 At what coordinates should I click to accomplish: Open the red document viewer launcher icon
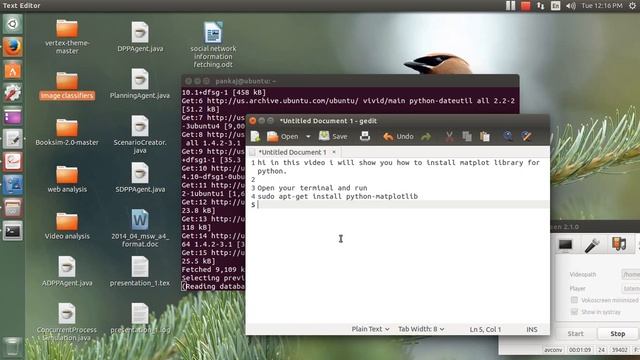[13, 162]
